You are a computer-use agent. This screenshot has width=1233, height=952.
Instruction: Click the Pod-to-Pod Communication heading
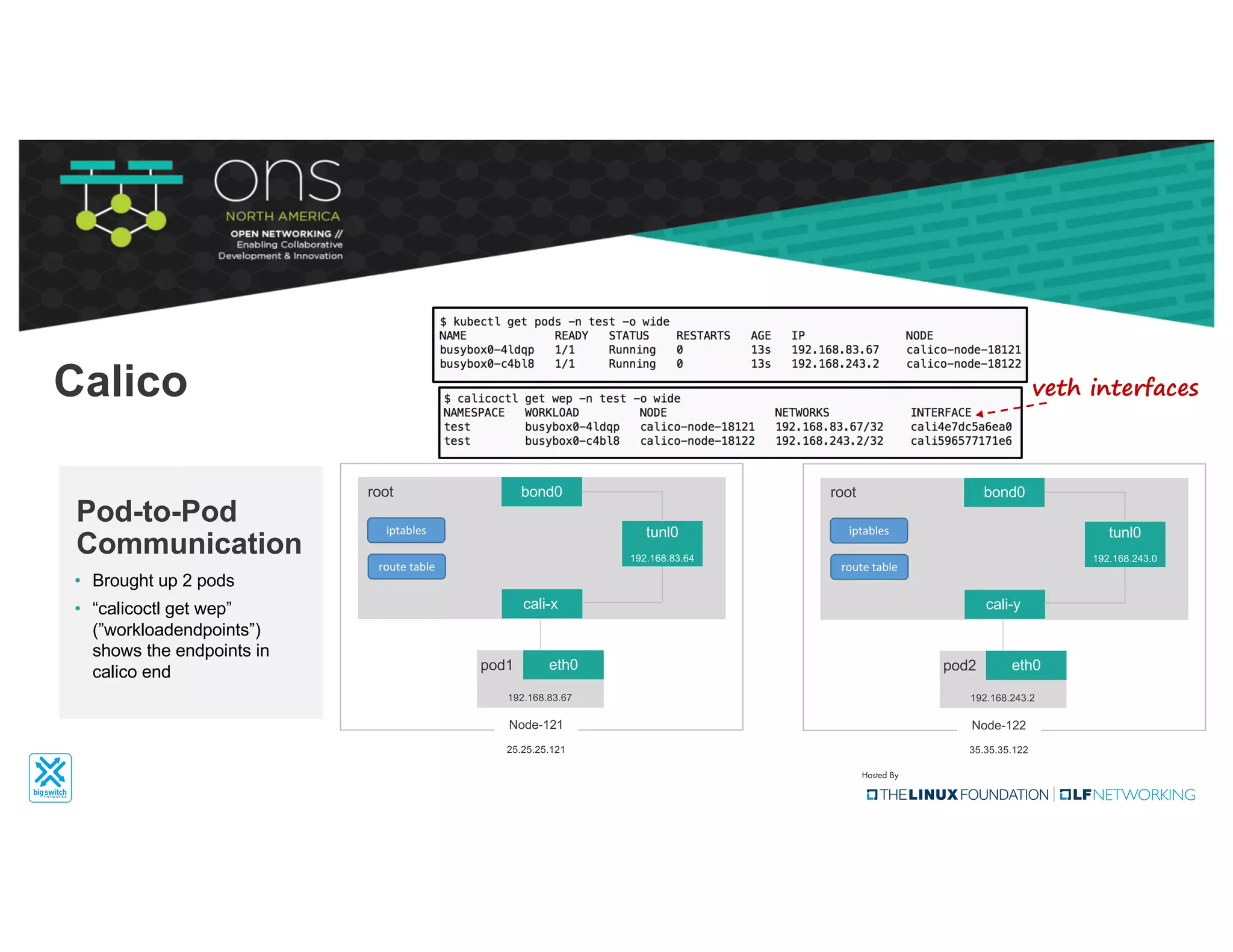188,527
